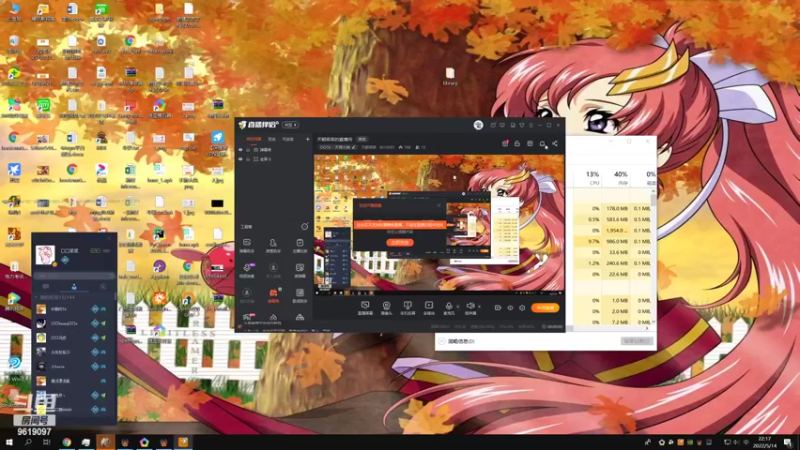Open the action center notification icon
The height and width of the screenshot is (450, 800).
(788, 442)
